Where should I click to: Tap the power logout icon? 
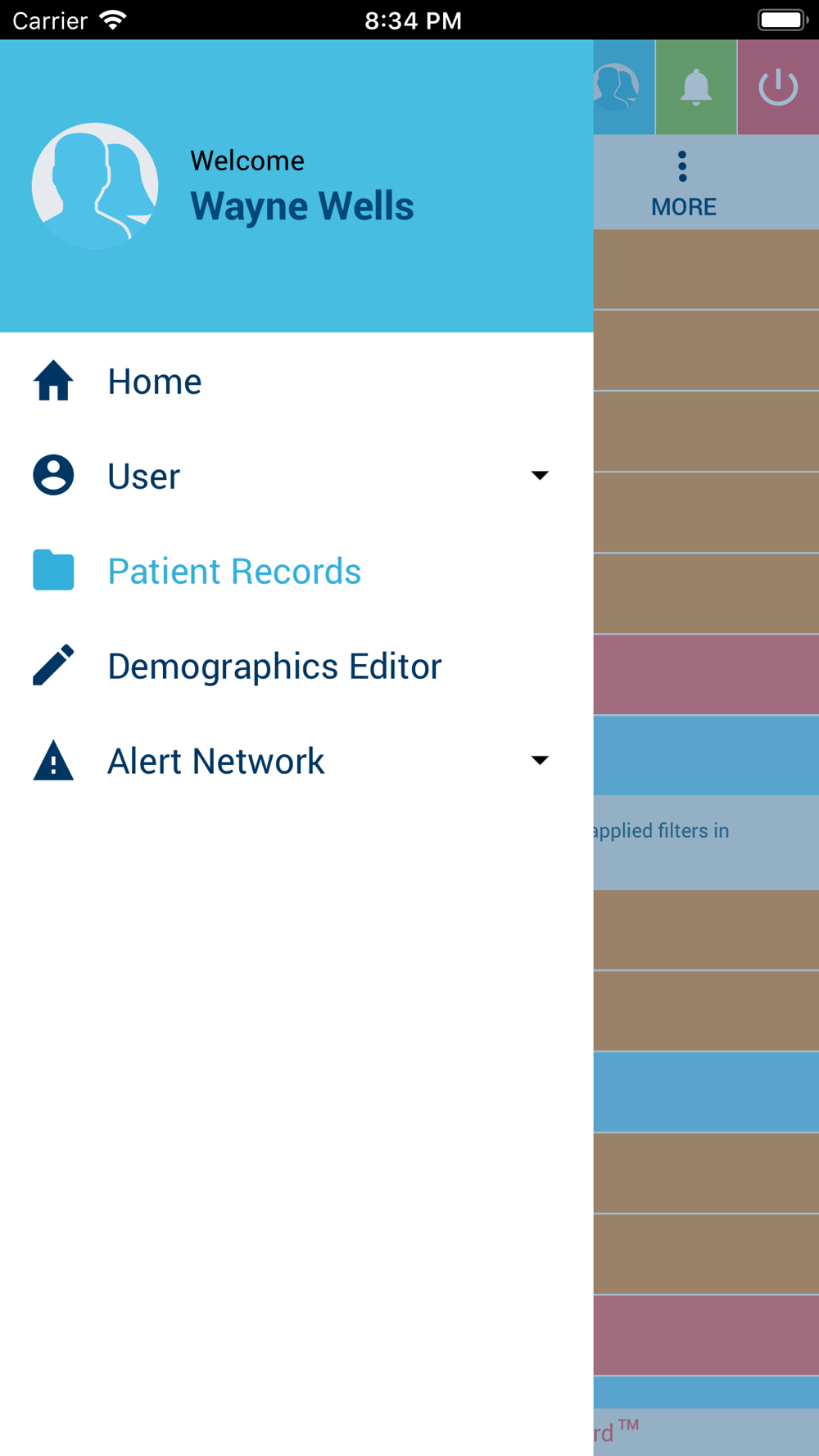[x=778, y=87]
